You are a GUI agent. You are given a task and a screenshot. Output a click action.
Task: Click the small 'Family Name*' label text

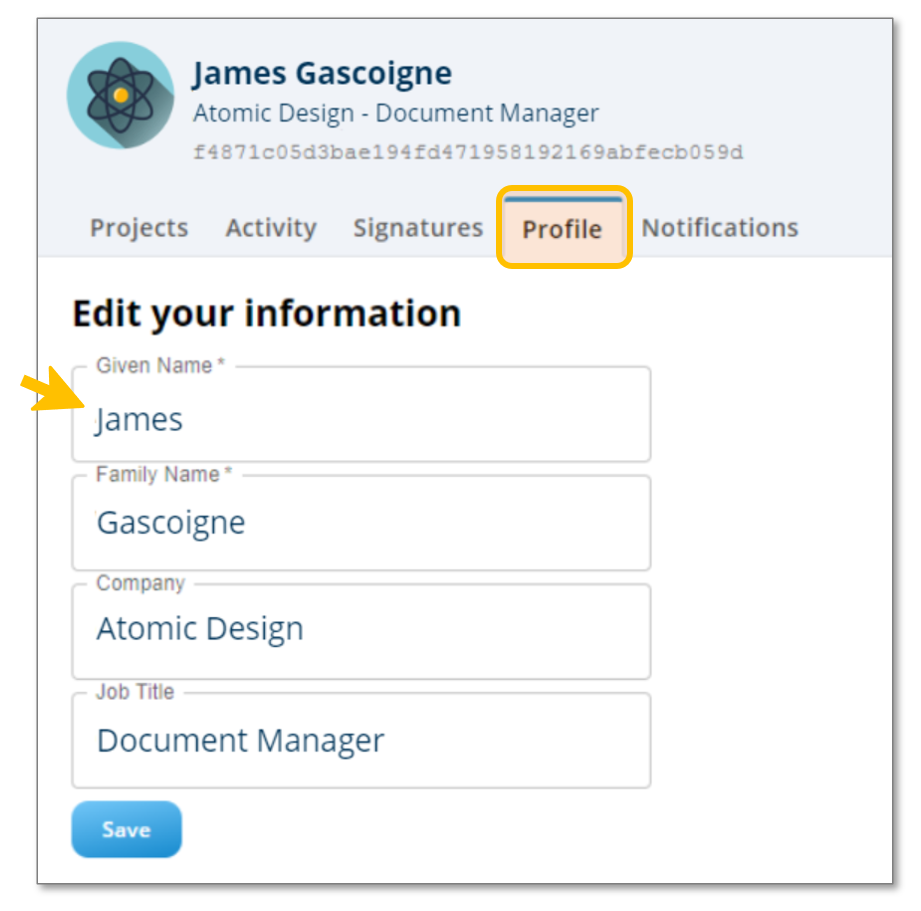(164, 475)
